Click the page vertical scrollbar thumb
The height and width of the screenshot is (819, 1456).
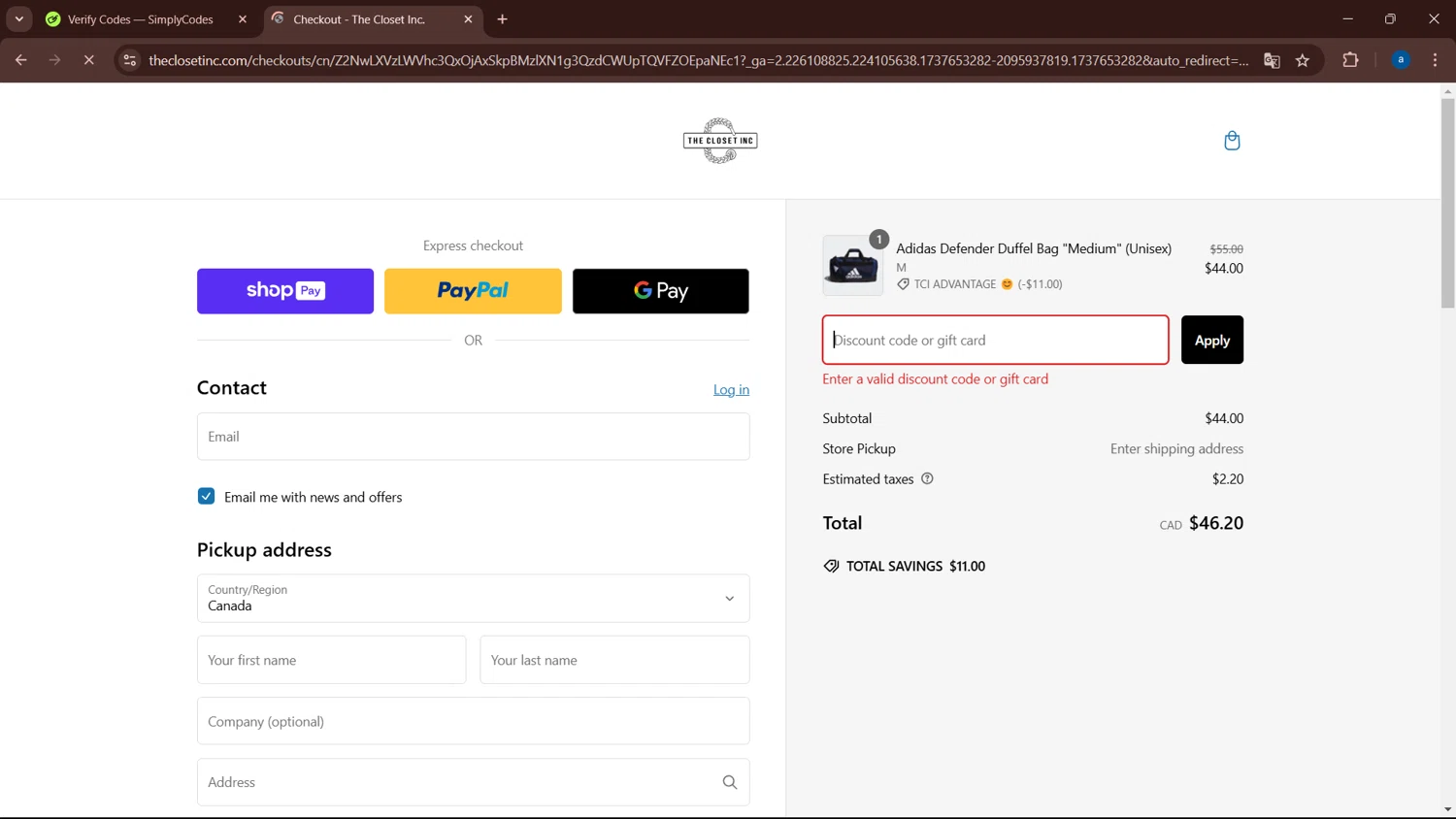1447,203
